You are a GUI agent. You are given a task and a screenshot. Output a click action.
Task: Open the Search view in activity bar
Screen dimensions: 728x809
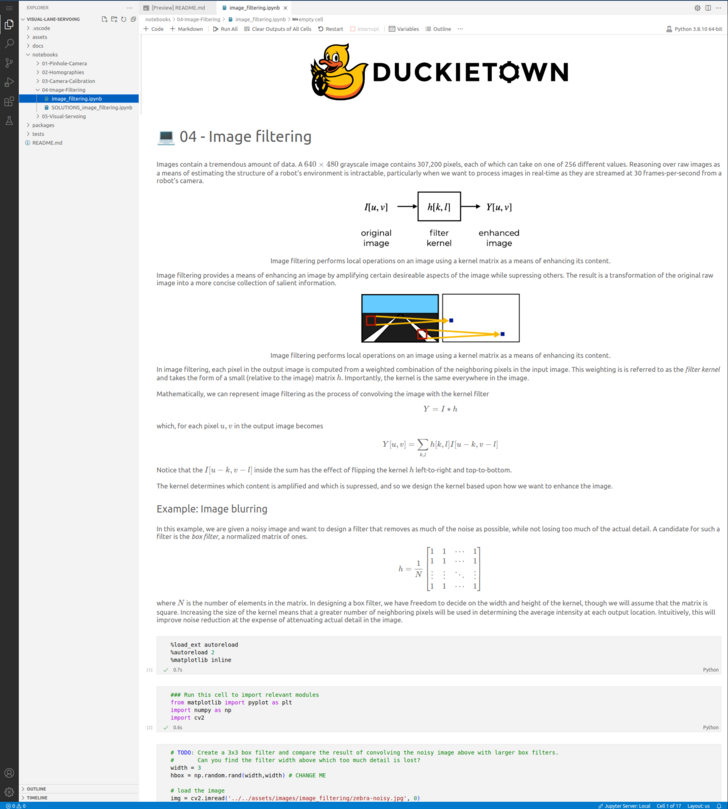[9, 44]
